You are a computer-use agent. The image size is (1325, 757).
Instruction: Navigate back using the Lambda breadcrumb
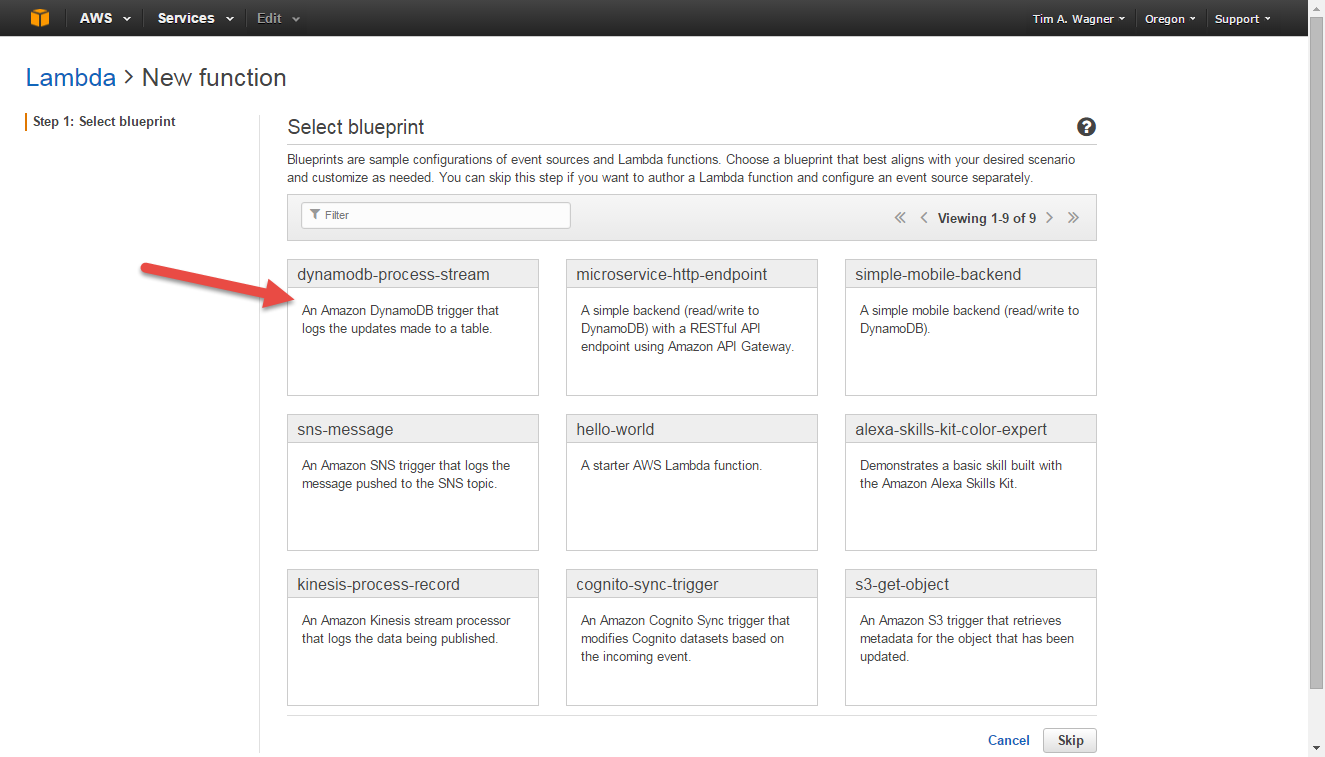click(x=70, y=77)
